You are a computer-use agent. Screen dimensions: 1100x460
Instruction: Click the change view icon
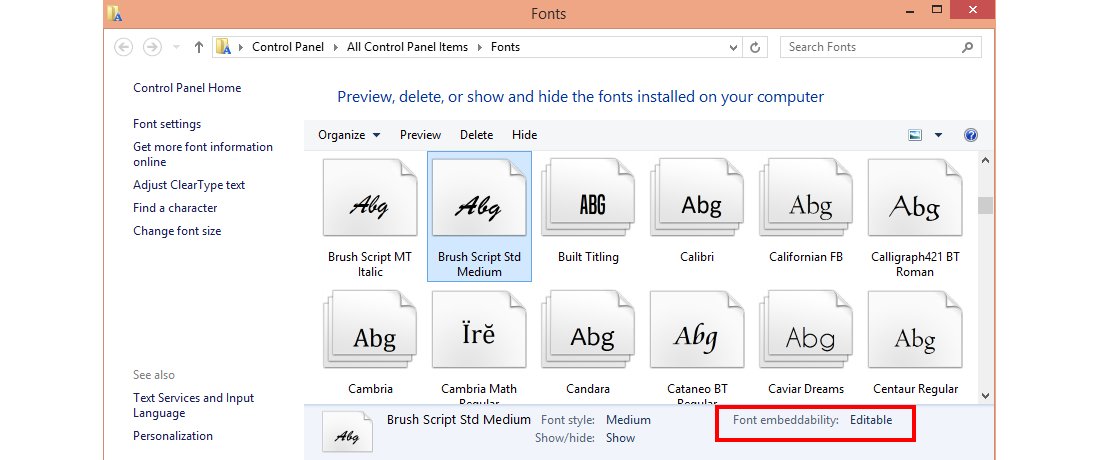pos(915,135)
